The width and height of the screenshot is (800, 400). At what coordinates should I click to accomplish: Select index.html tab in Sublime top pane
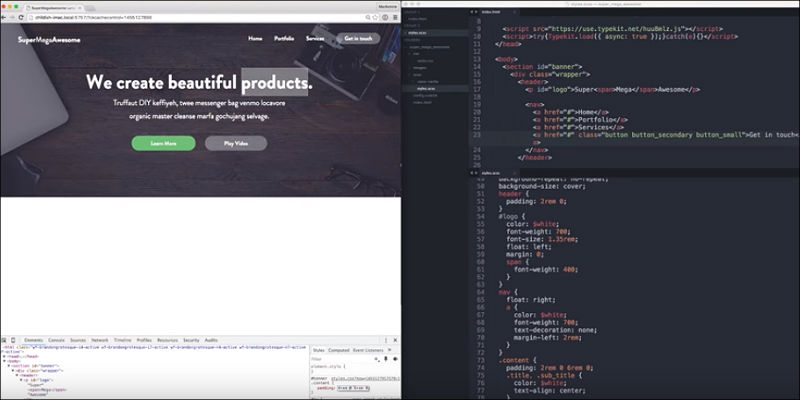[489, 11]
